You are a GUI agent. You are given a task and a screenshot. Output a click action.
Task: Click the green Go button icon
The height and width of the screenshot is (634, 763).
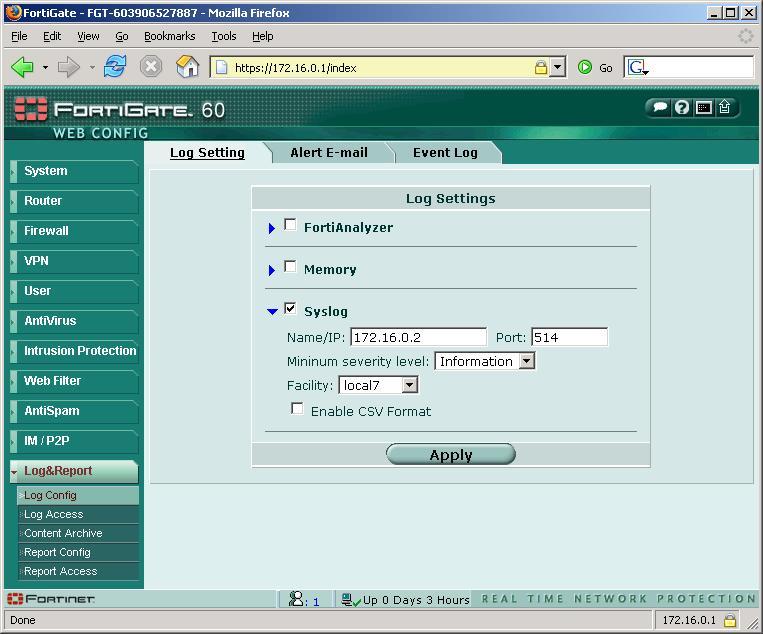[584, 67]
